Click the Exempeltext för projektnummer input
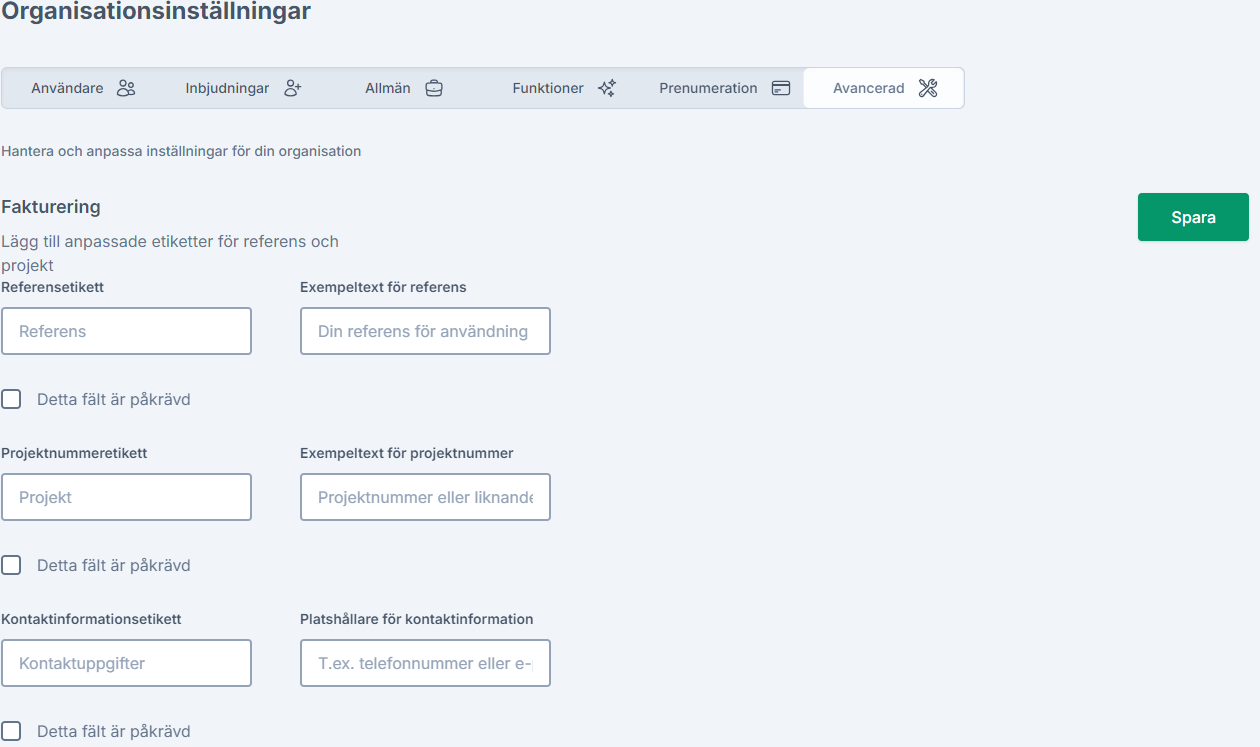The width and height of the screenshot is (1260, 747). tap(425, 497)
